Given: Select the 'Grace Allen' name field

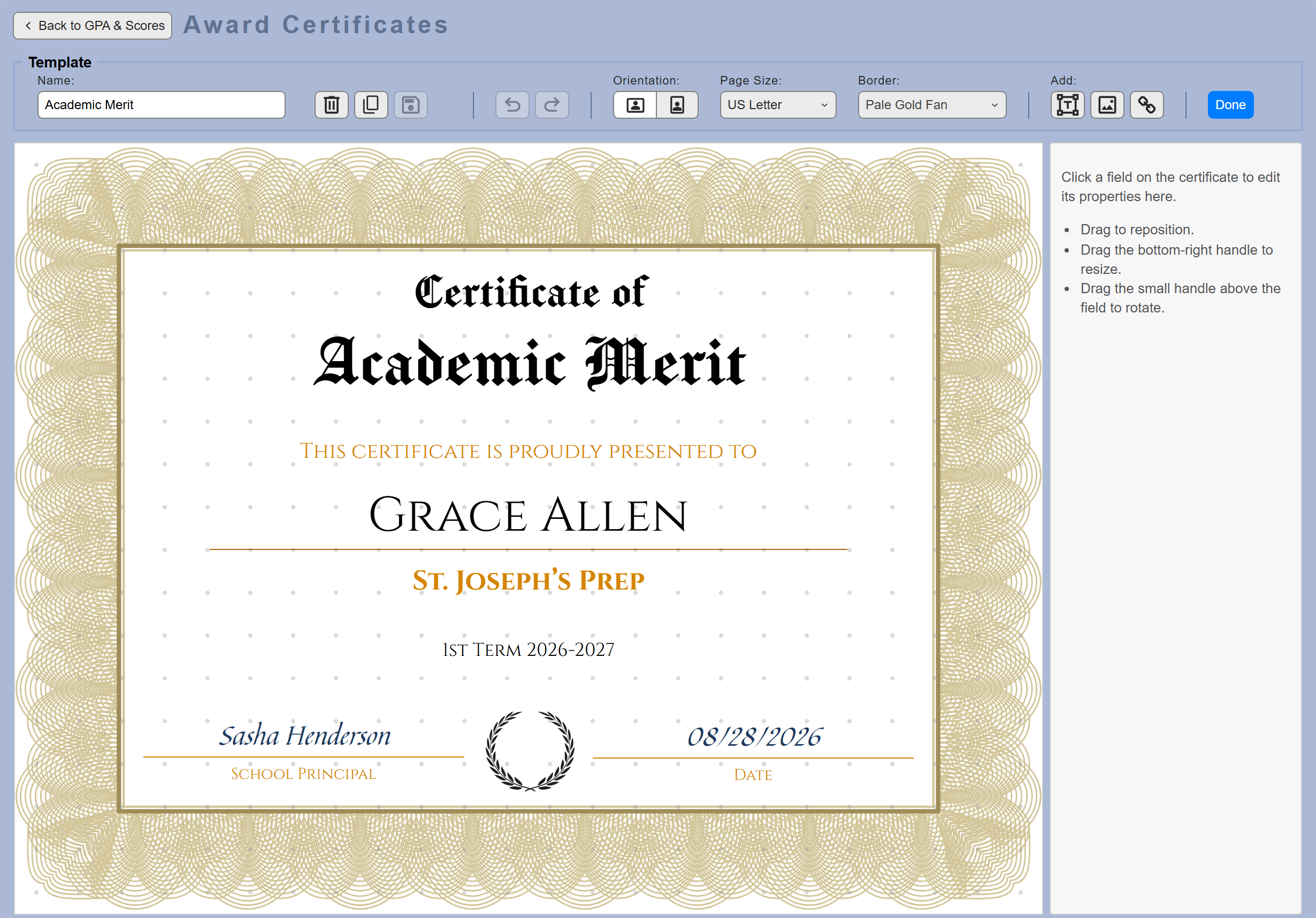Looking at the screenshot, I should pyautogui.click(x=528, y=514).
